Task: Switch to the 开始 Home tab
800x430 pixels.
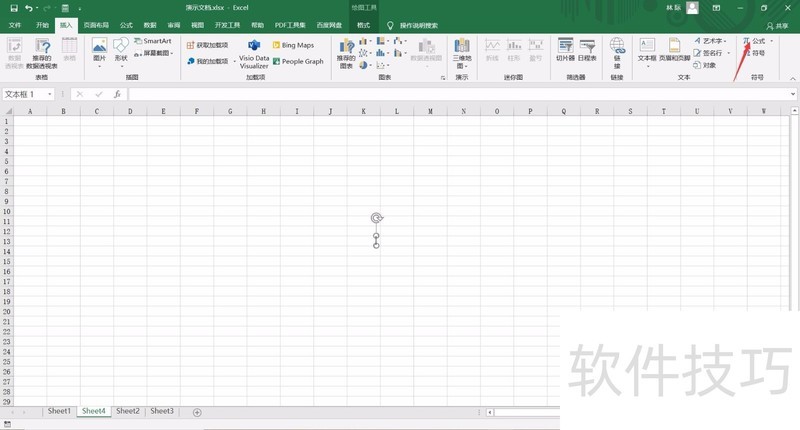Action: [x=42, y=25]
